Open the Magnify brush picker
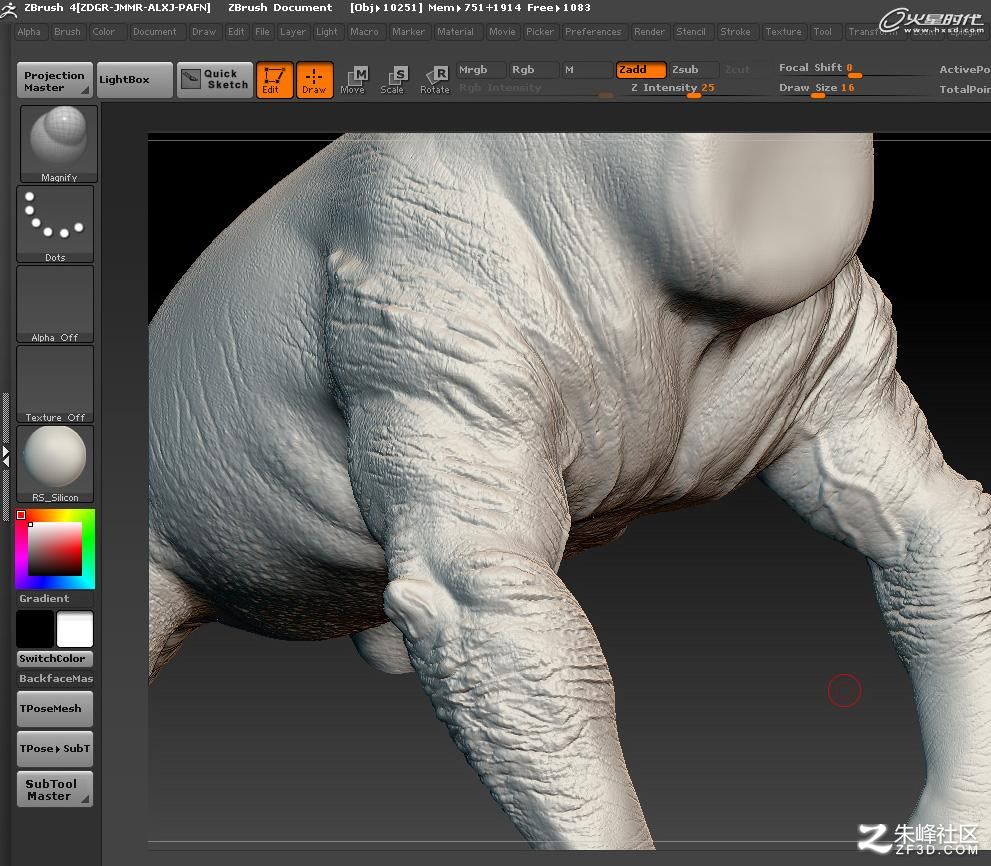Screen dimensions: 991x866 pos(59,144)
